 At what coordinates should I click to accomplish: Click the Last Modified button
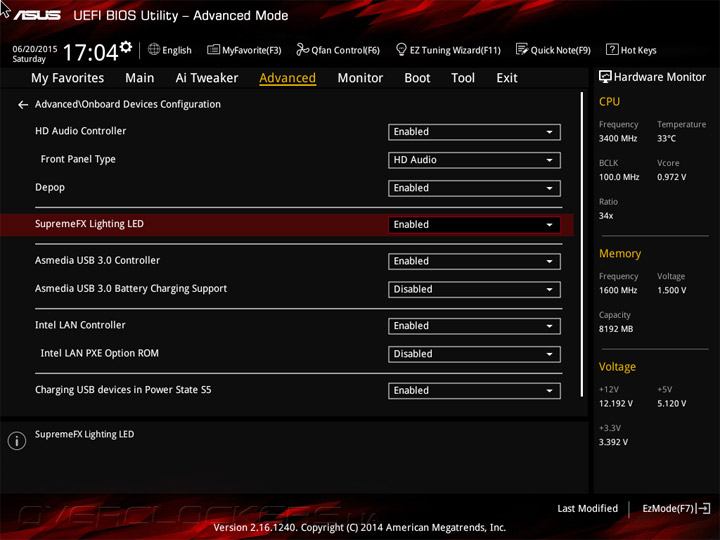point(587,508)
